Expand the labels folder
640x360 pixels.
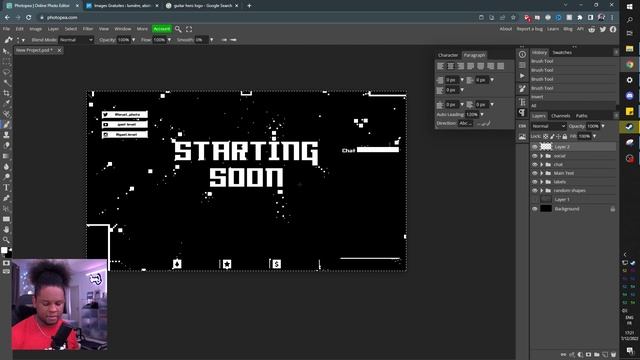click(x=542, y=182)
